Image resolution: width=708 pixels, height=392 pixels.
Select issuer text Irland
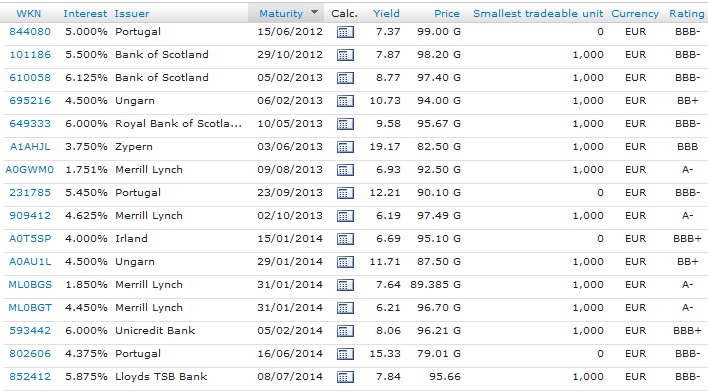pos(131,238)
